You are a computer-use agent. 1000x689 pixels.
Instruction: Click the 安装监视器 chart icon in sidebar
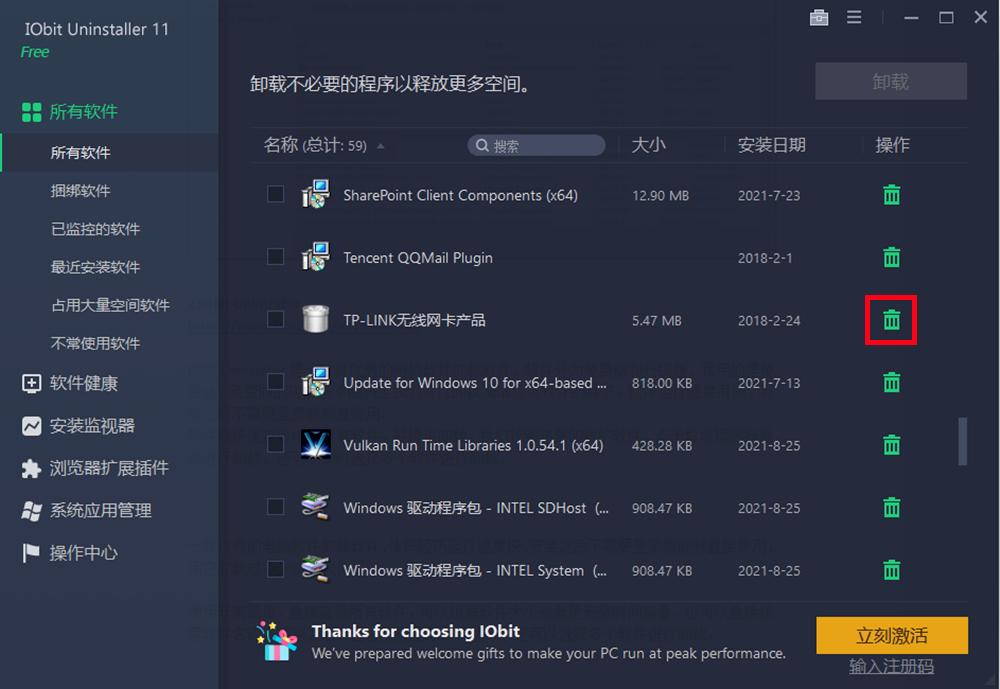[31, 426]
